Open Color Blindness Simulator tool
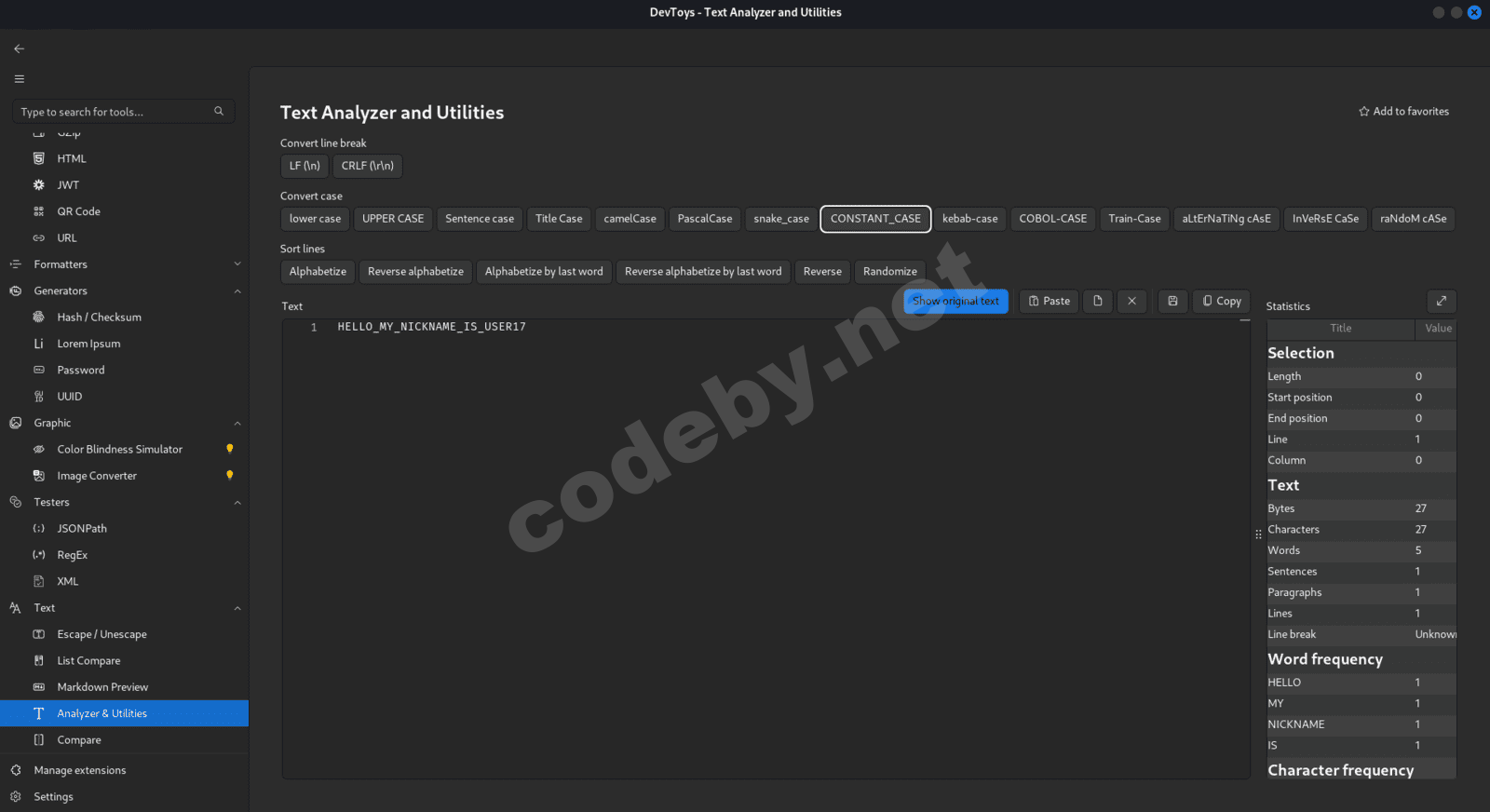Image resolution: width=1490 pixels, height=812 pixels. click(x=125, y=449)
